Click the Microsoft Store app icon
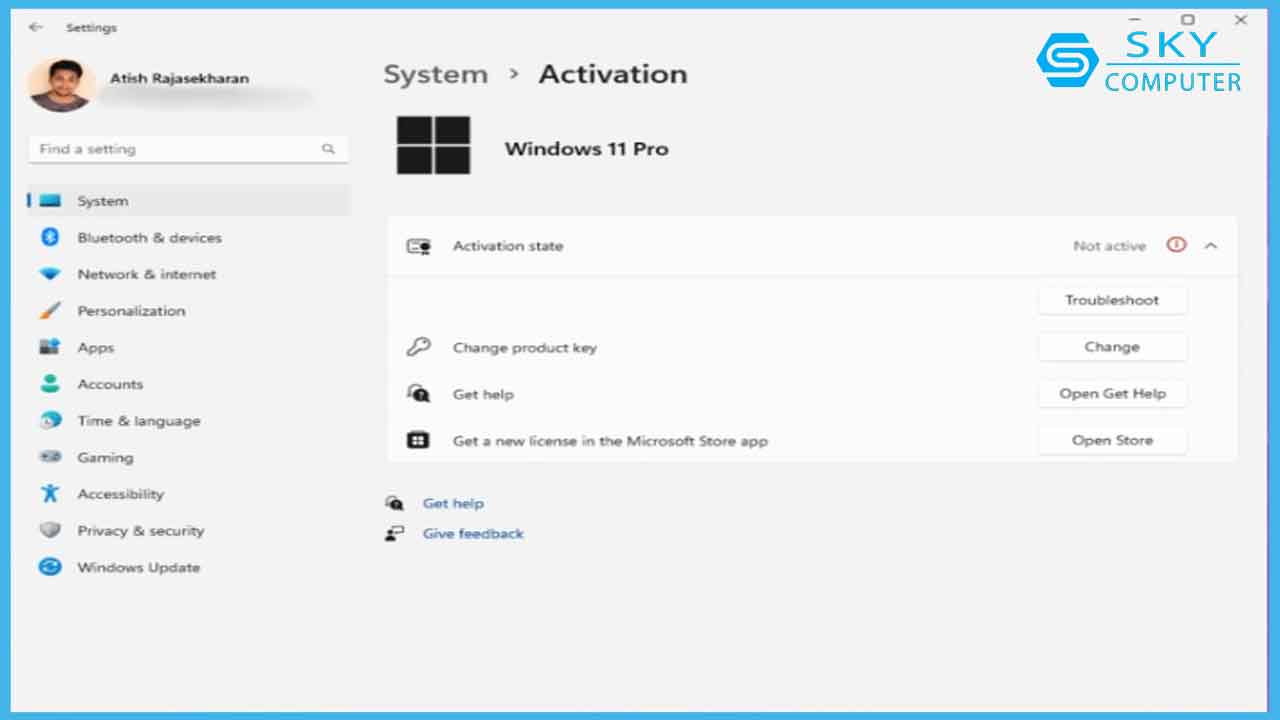 coord(418,440)
